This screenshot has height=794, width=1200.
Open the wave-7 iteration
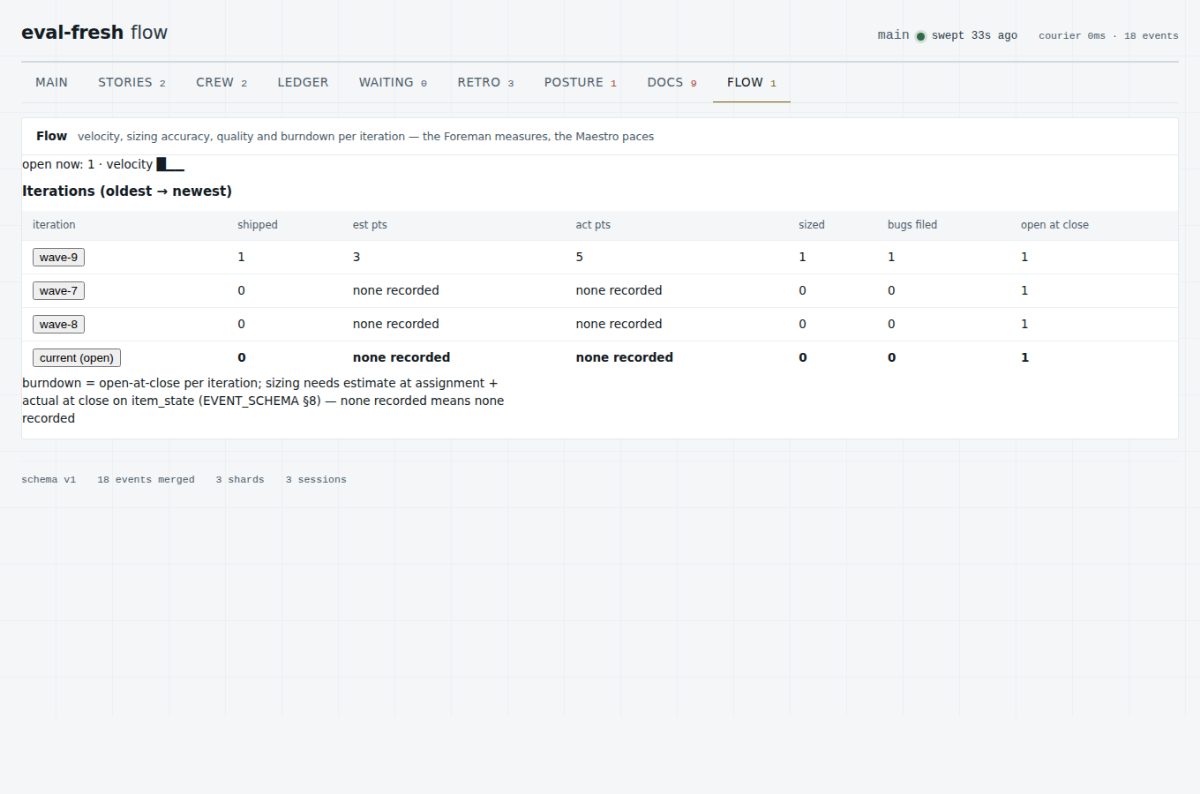click(59, 291)
